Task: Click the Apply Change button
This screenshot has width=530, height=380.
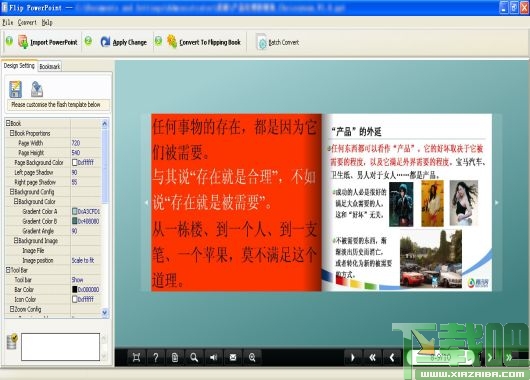Action: 124,42
